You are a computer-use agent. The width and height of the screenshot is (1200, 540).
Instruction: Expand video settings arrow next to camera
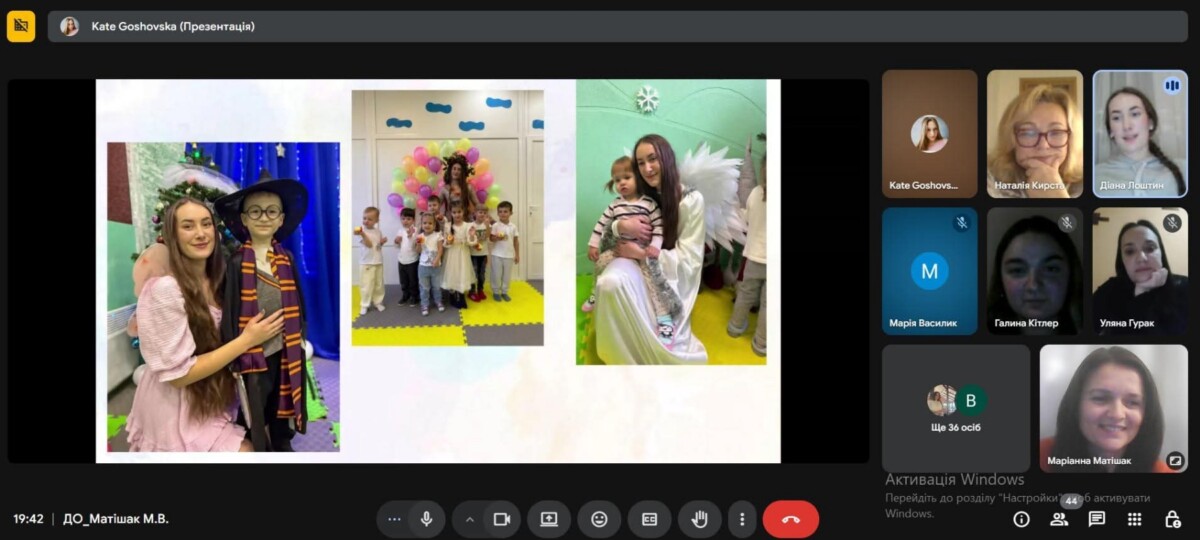[469, 519]
